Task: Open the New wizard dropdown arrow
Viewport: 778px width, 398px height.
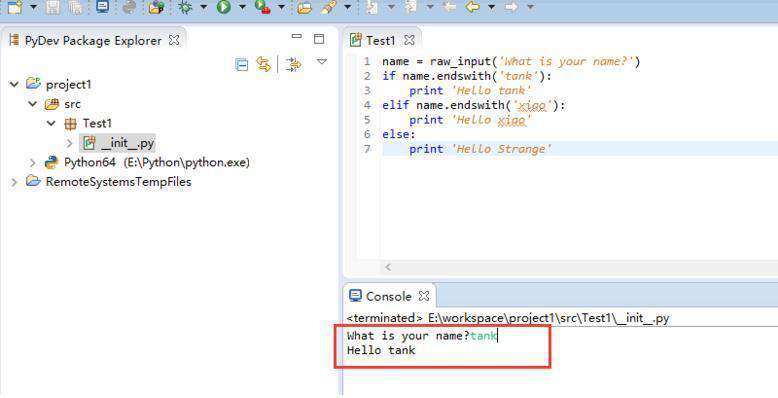Action: [x=34, y=7]
